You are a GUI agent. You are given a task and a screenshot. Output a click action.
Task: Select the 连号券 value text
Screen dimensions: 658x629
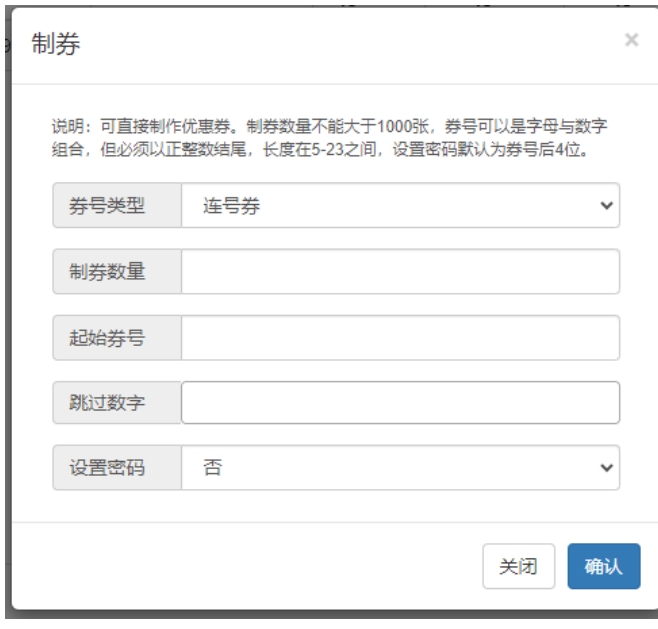231,206
